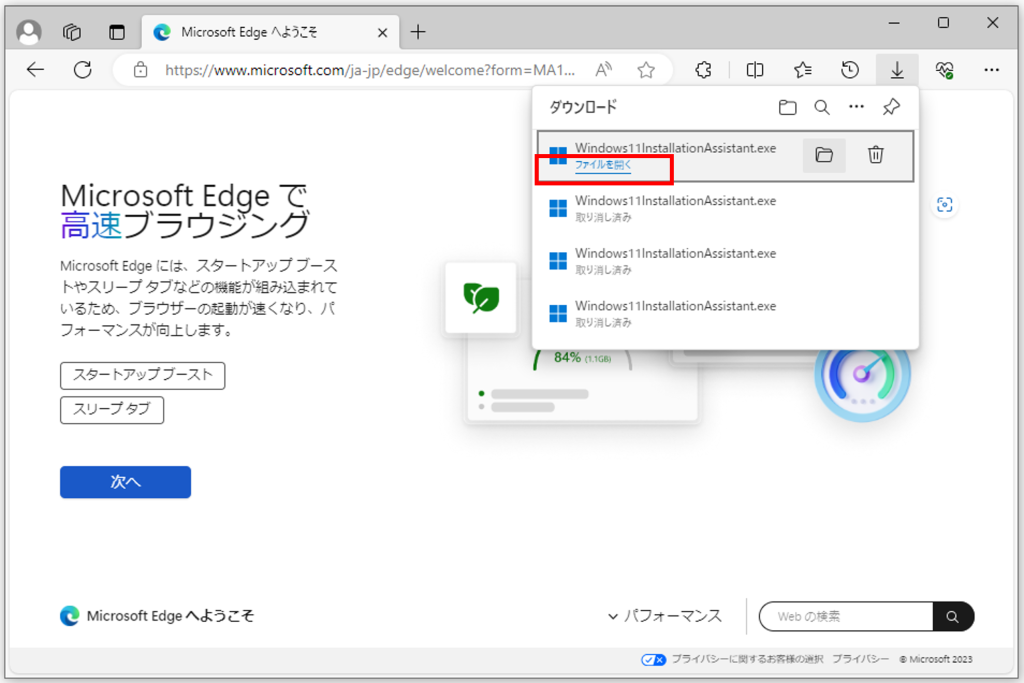Click the Web の検索 input field

tap(846, 616)
